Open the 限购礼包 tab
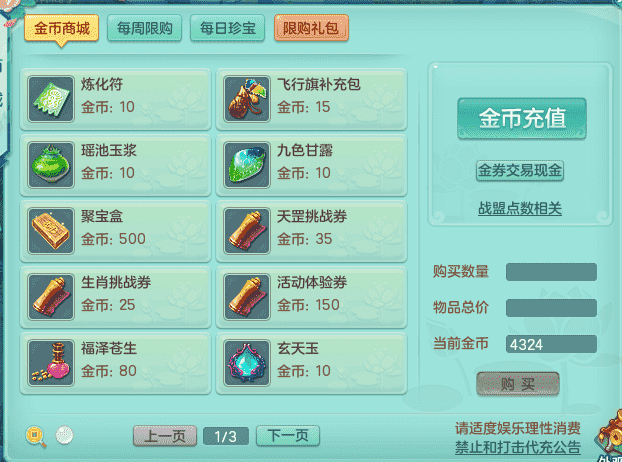The height and width of the screenshot is (462, 622). coord(311,28)
